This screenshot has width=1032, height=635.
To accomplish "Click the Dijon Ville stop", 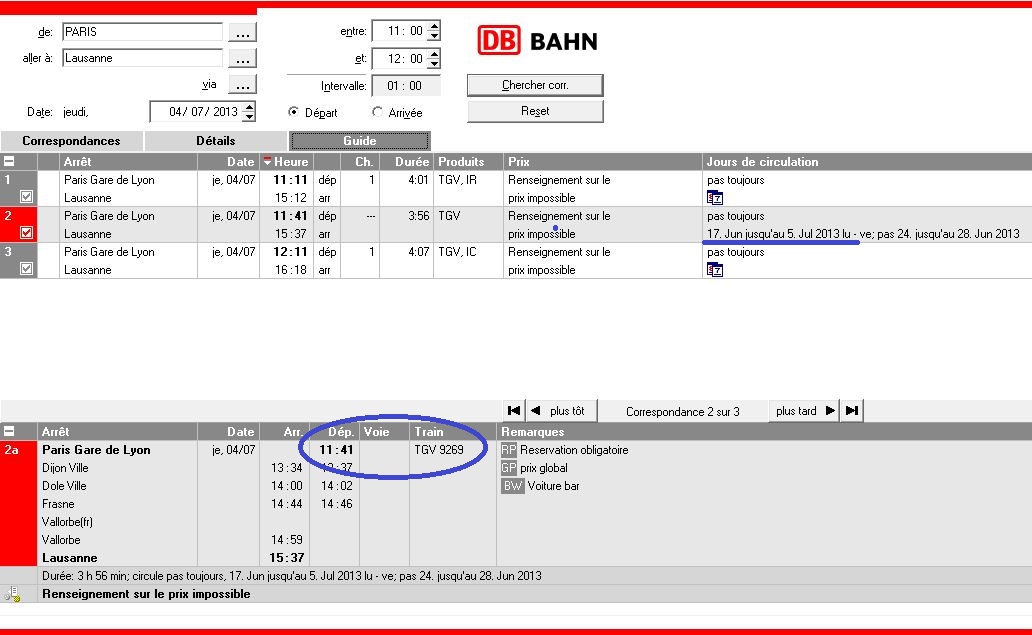I will tap(65, 468).
